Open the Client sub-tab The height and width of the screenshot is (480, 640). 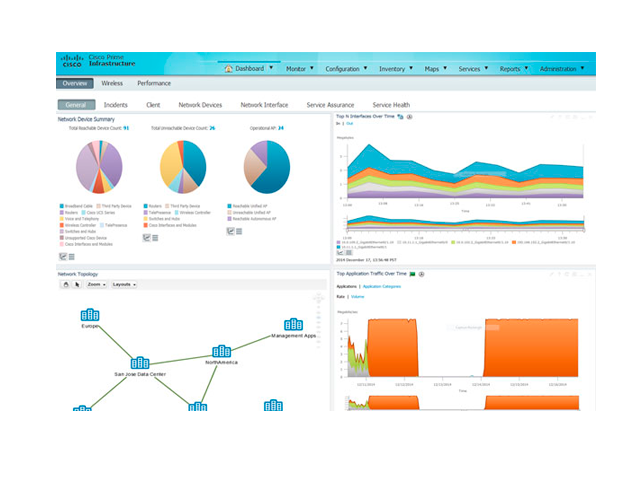click(153, 105)
